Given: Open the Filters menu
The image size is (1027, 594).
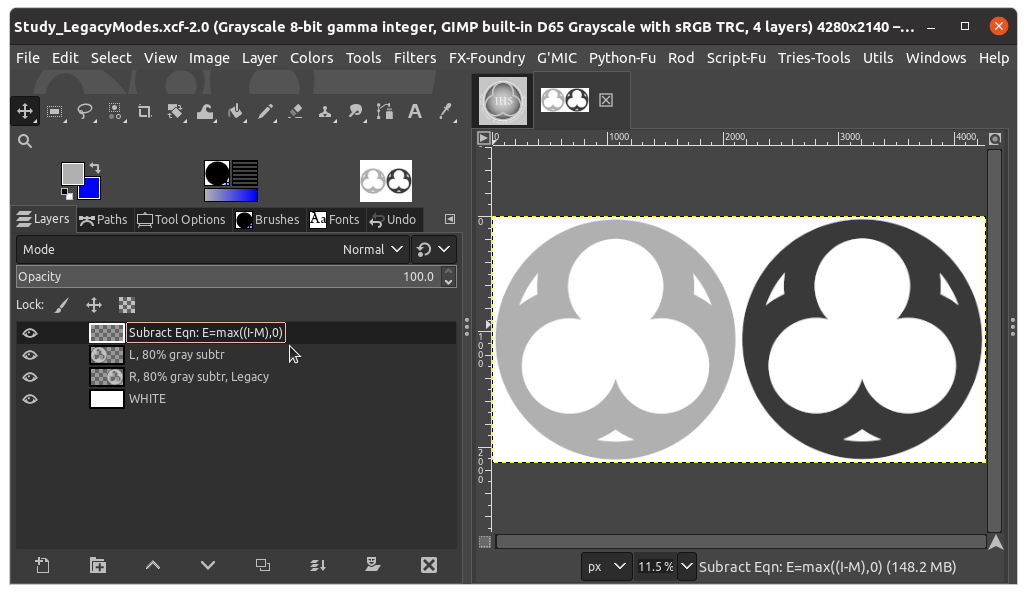Looking at the screenshot, I should [x=415, y=58].
